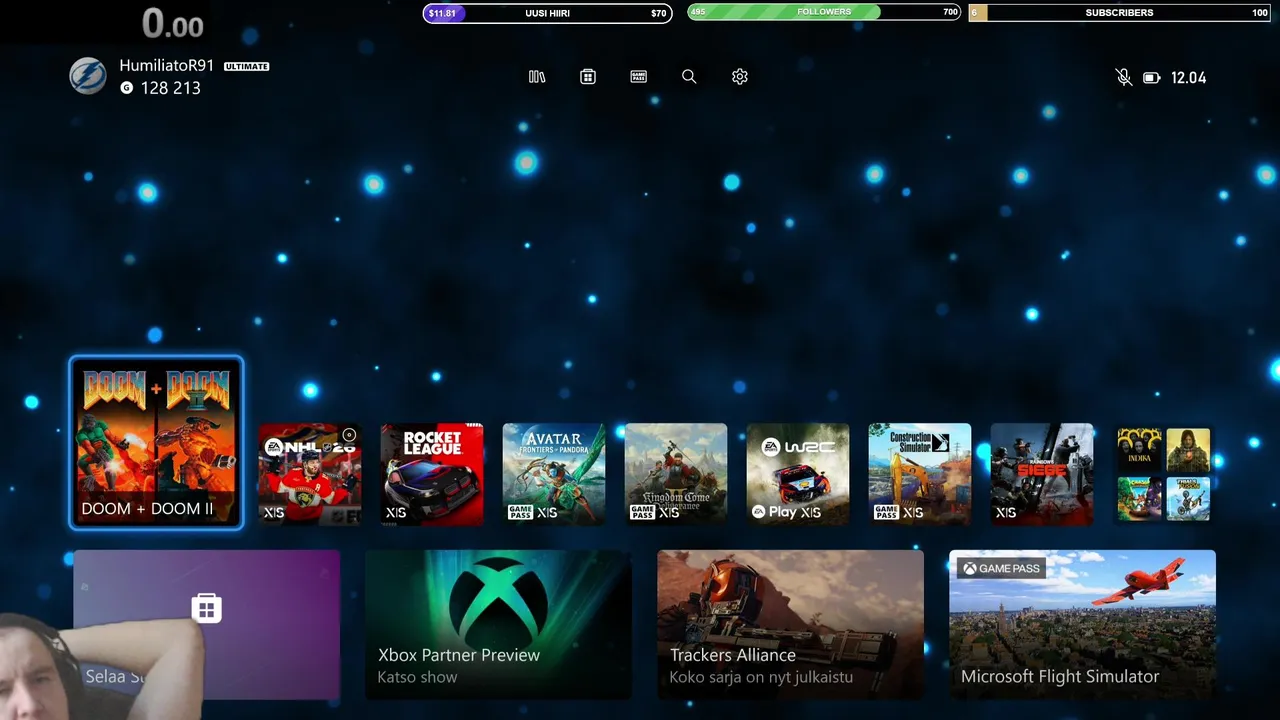Image resolution: width=1280 pixels, height=720 pixels.
Task: Launch the Rocket League tile
Action: coord(432,474)
